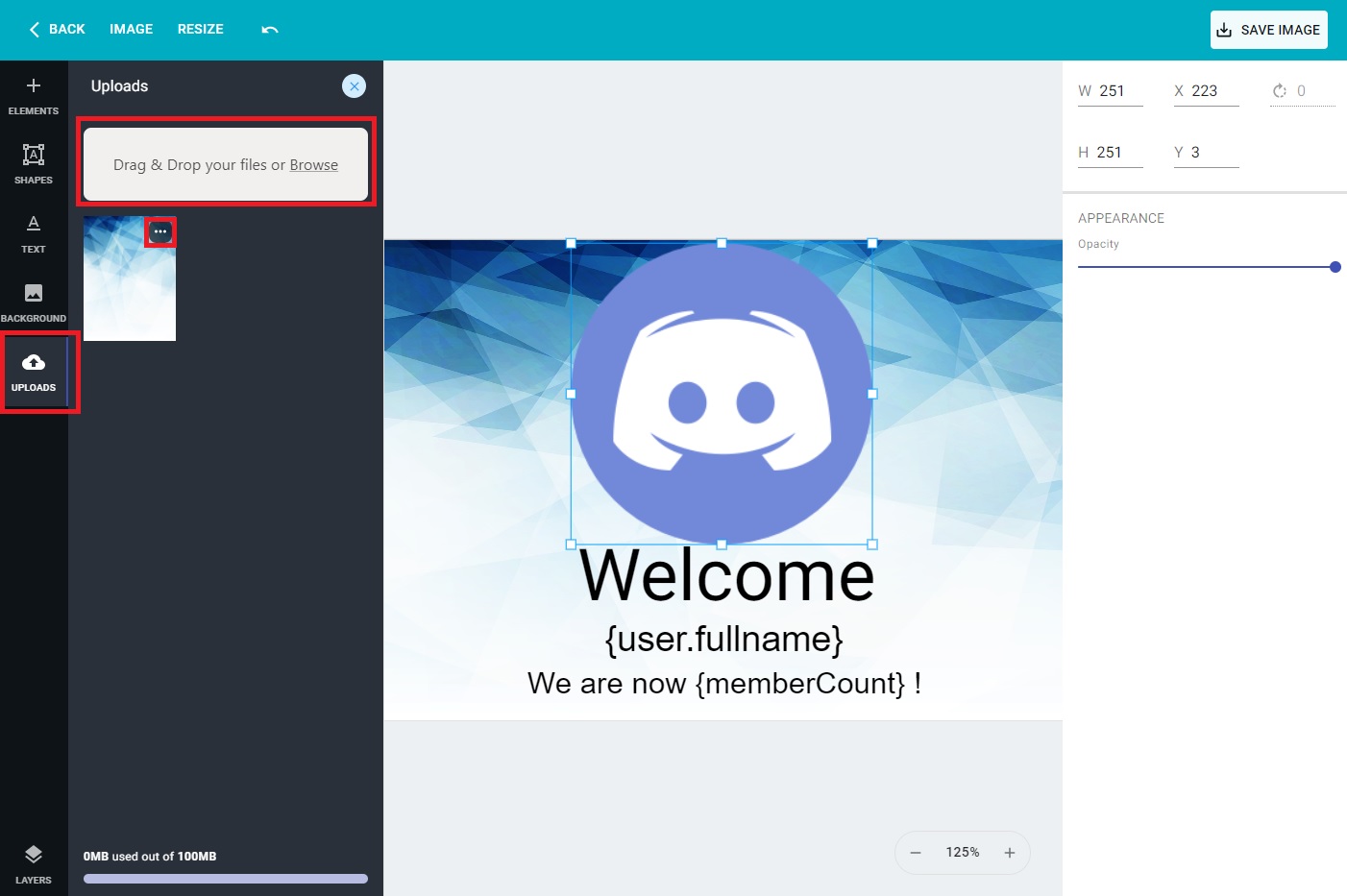Viewport: 1347px width, 896px height.
Task: Click the undo arrow icon
Action: (270, 30)
